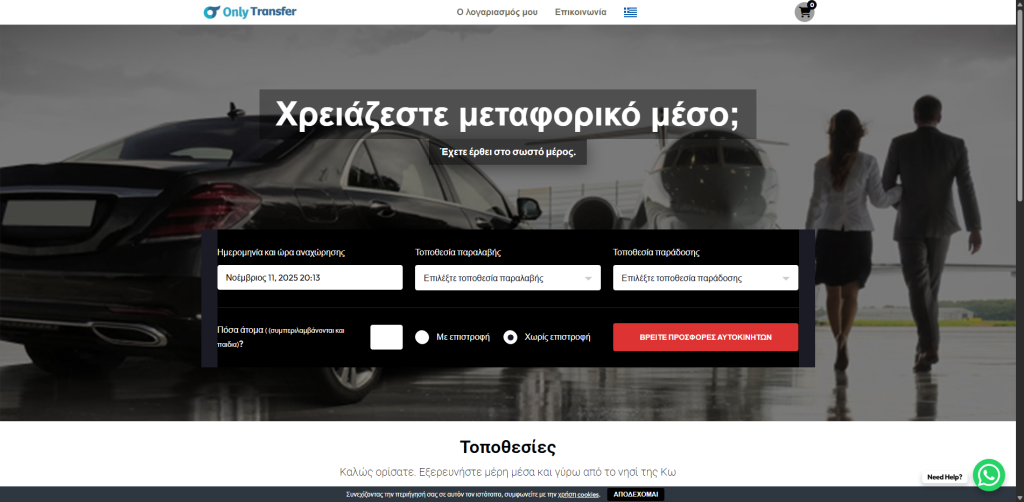Open the 'χρήση cookies' link
The height and width of the screenshot is (502, 1024).
coord(579,494)
